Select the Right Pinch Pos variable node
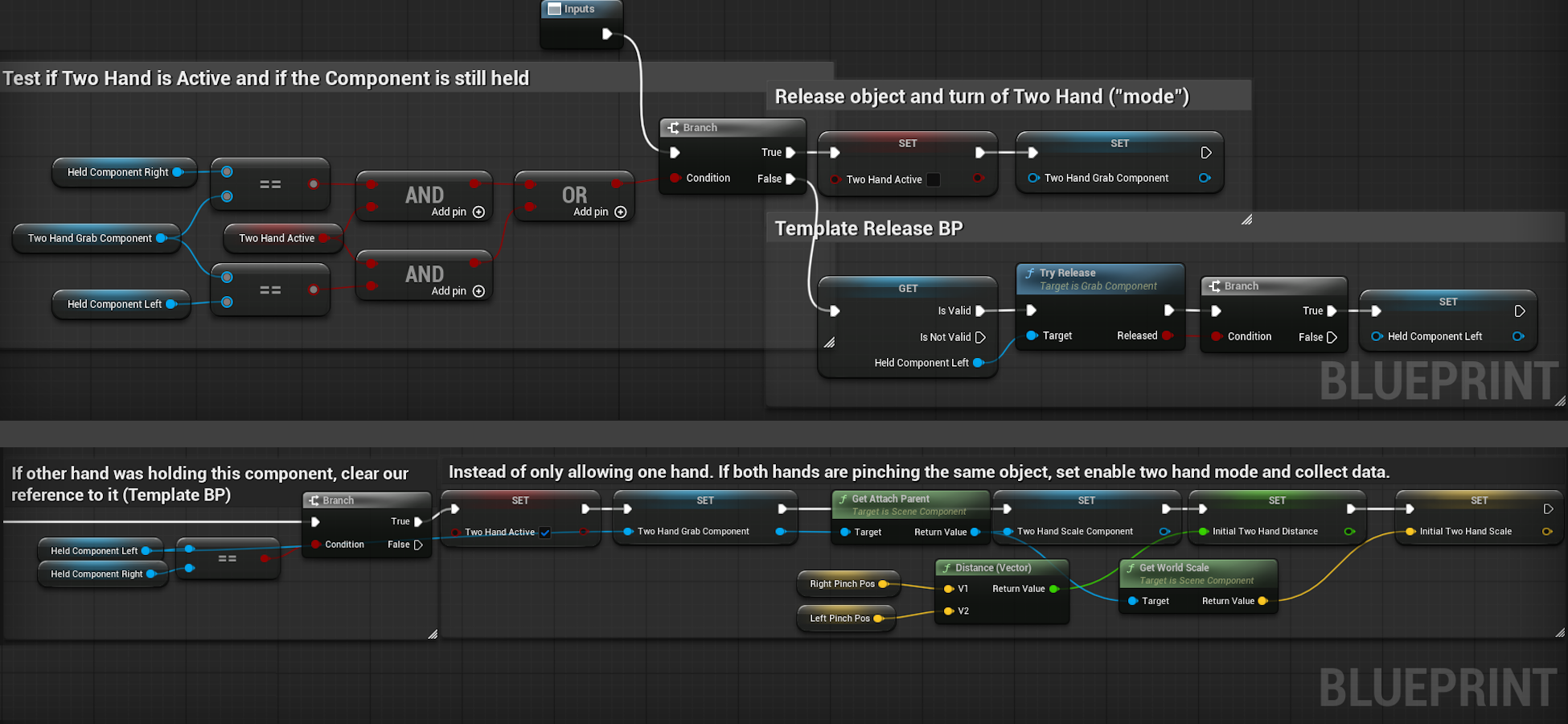The width and height of the screenshot is (1568, 724). pos(843,583)
